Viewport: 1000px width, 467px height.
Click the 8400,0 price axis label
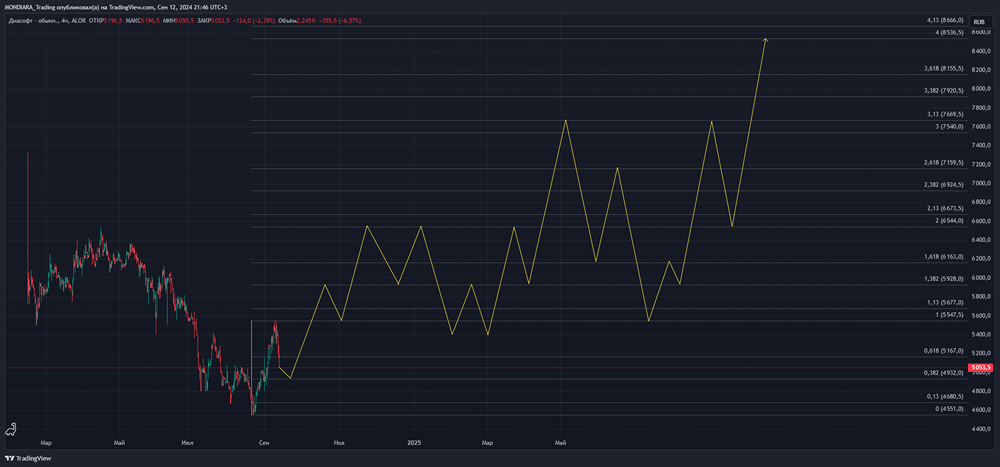point(981,51)
